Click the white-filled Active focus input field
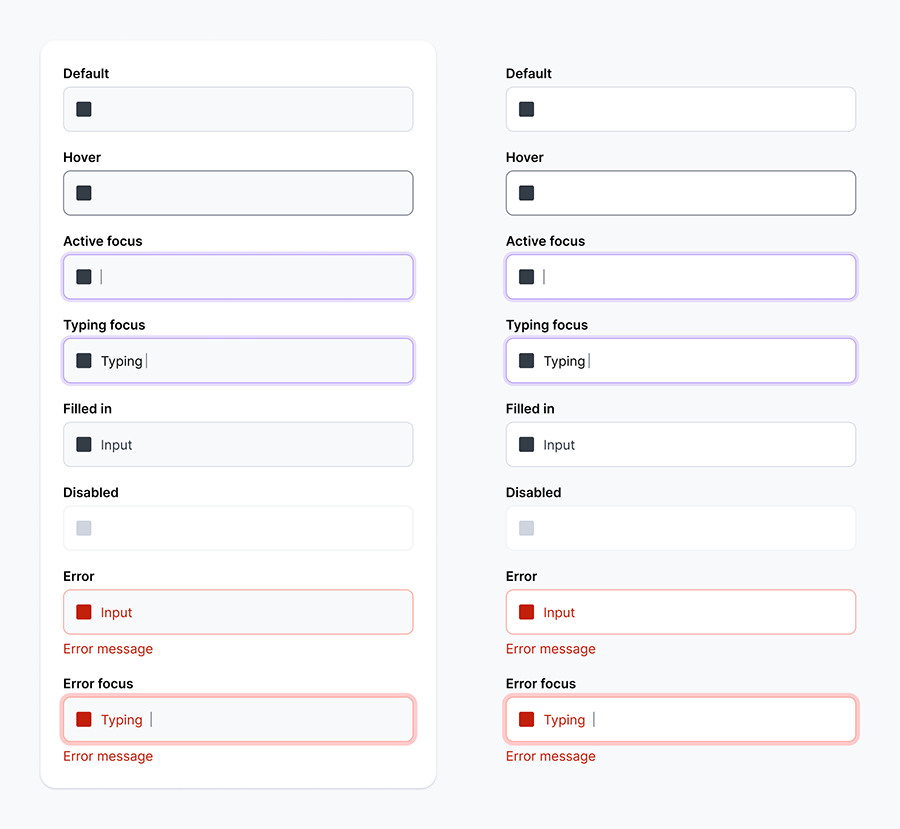Image resolution: width=900 pixels, height=829 pixels. (x=700, y=277)
